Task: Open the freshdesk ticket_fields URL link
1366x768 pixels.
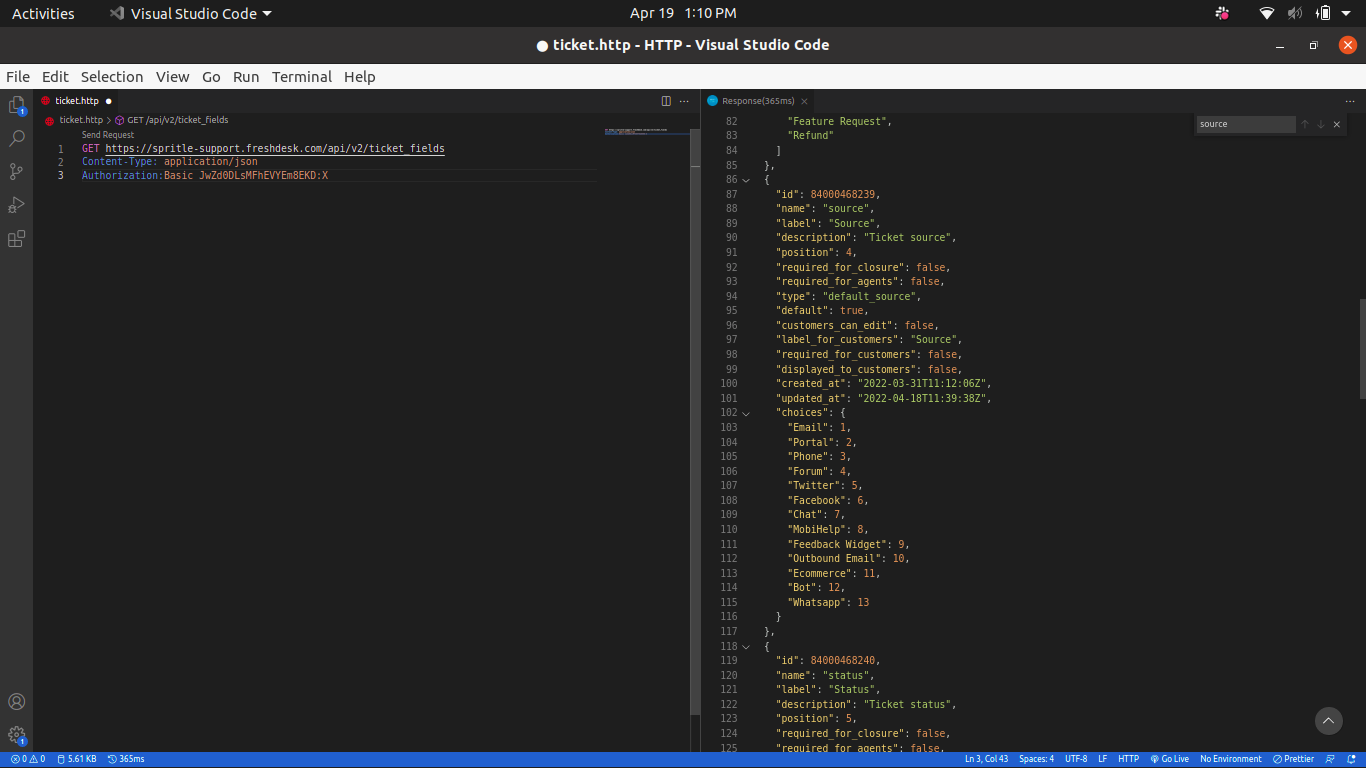Action: point(275,148)
